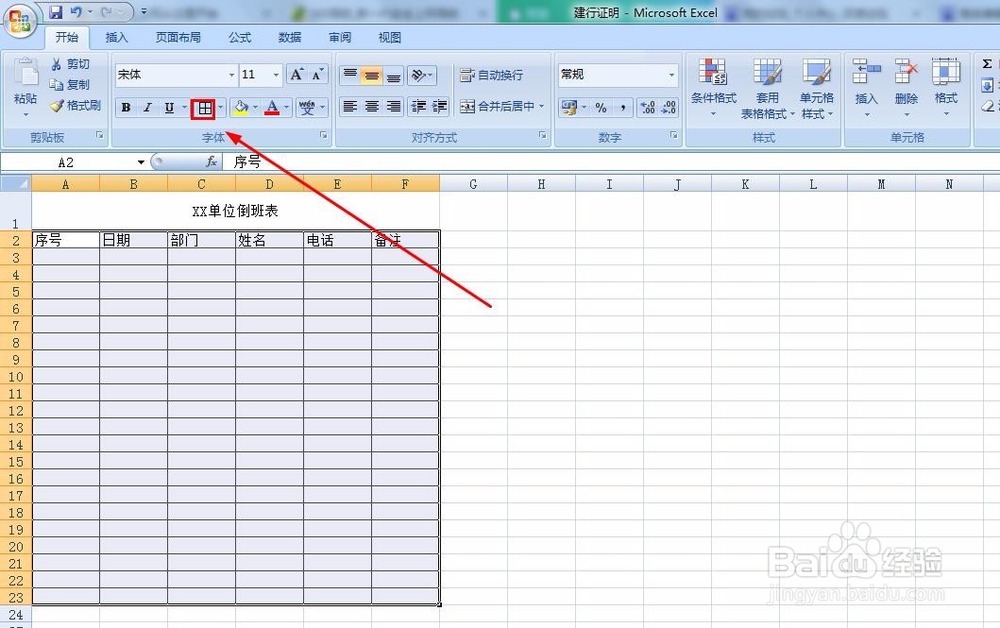The width and height of the screenshot is (1000, 628).
Task: Switch to the 插入 ribbon tab
Action: pos(117,37)
